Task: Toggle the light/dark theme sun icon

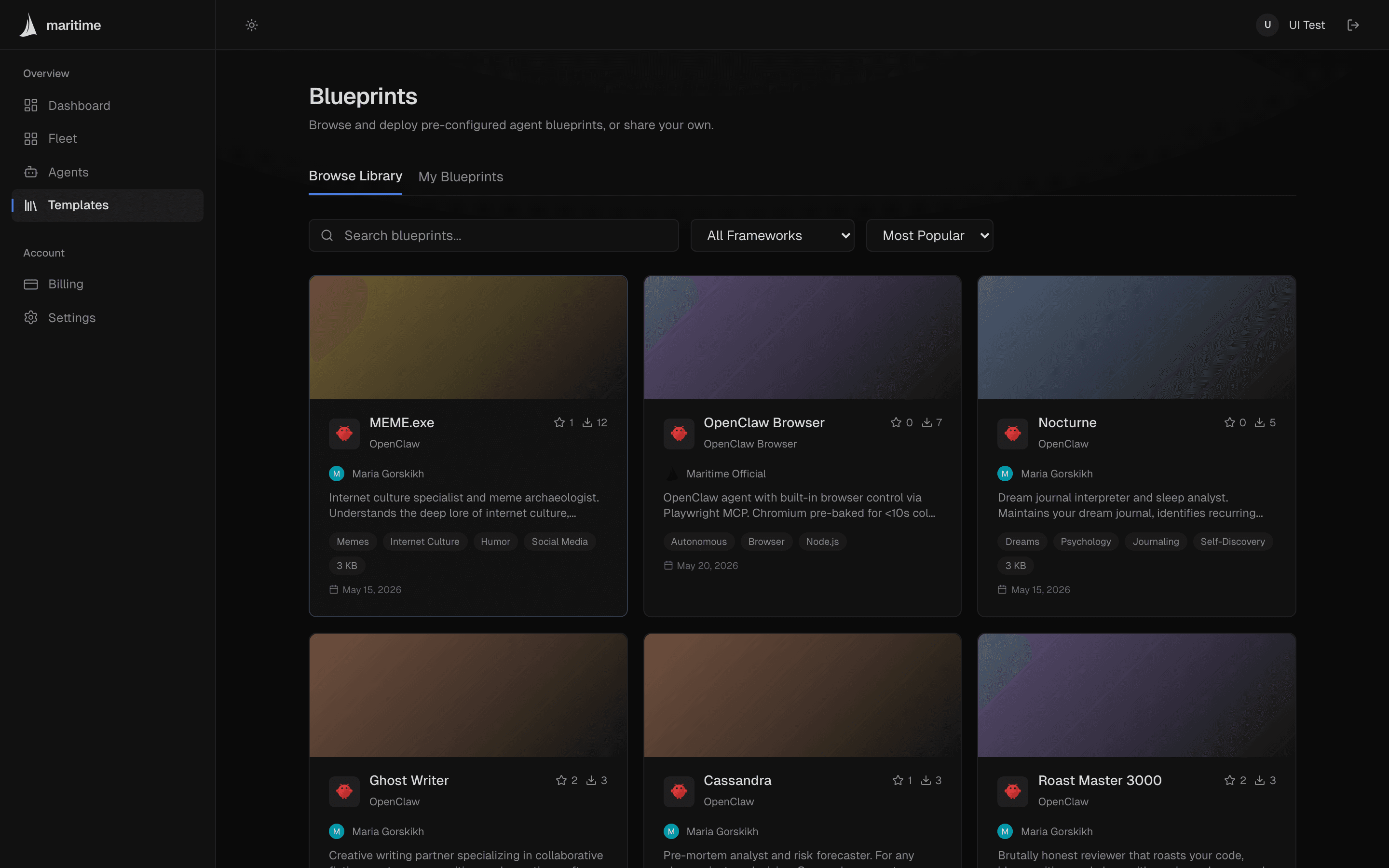Action: [251, 25]
